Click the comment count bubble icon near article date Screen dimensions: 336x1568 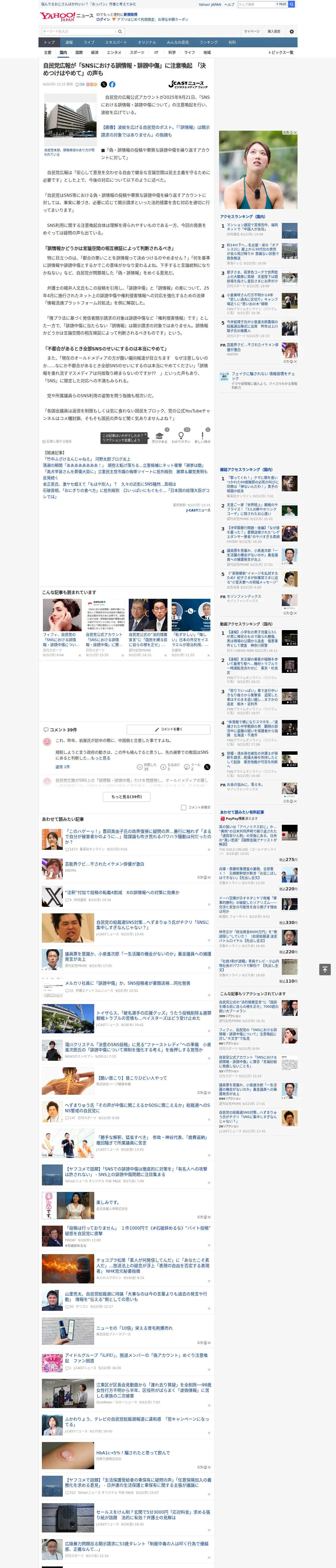pos(77,85)
